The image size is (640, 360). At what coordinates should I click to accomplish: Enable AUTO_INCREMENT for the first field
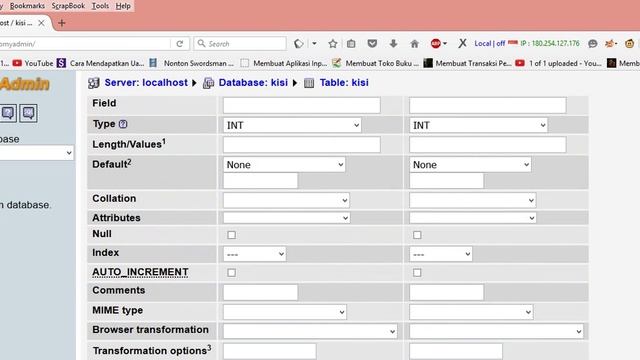point(231,272)
